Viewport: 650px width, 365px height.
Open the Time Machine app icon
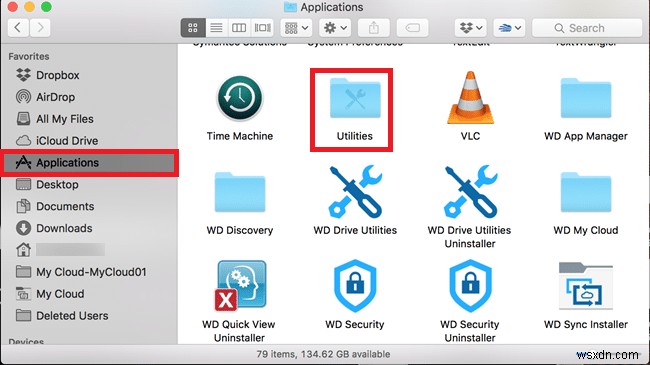[x=240, y=98]
